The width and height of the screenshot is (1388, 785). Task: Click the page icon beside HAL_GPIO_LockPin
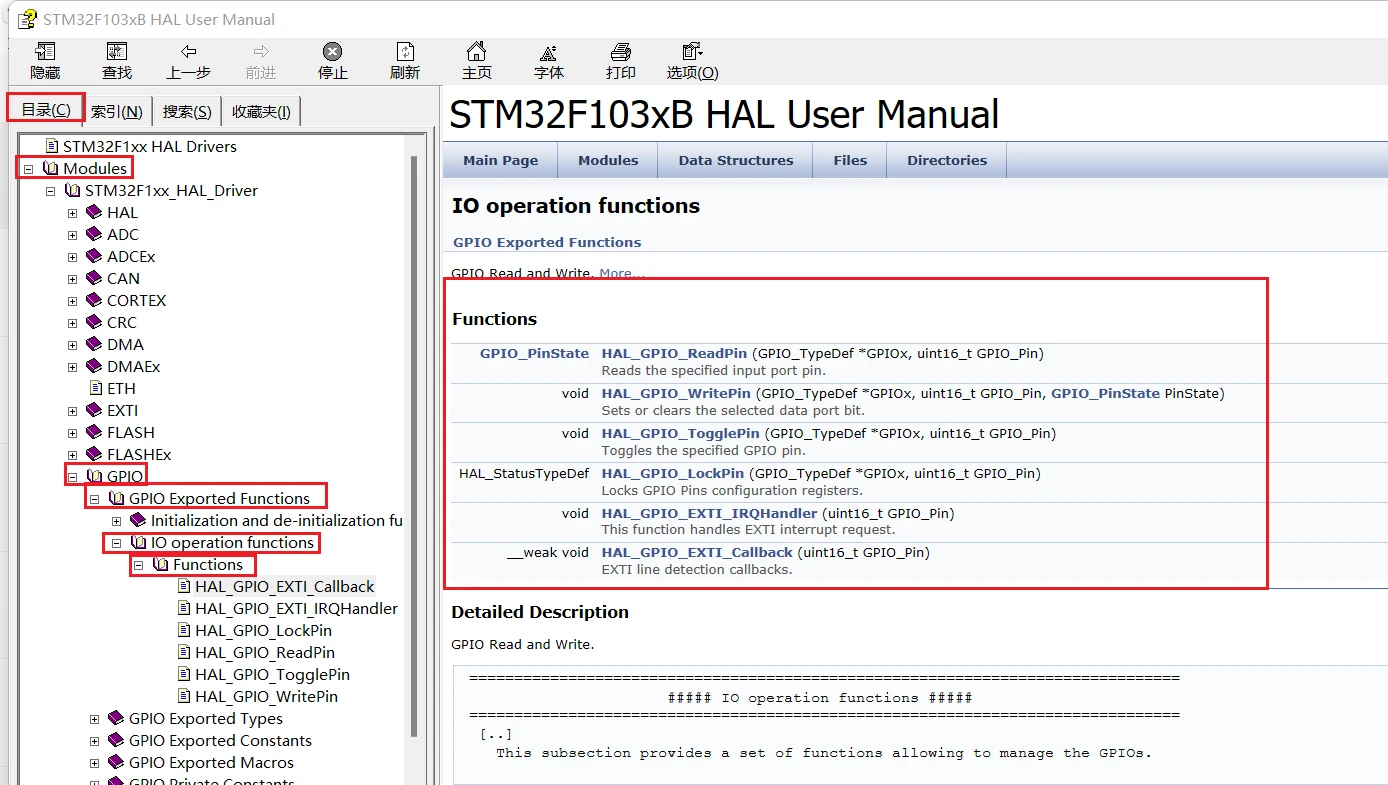tap(184, 630)
